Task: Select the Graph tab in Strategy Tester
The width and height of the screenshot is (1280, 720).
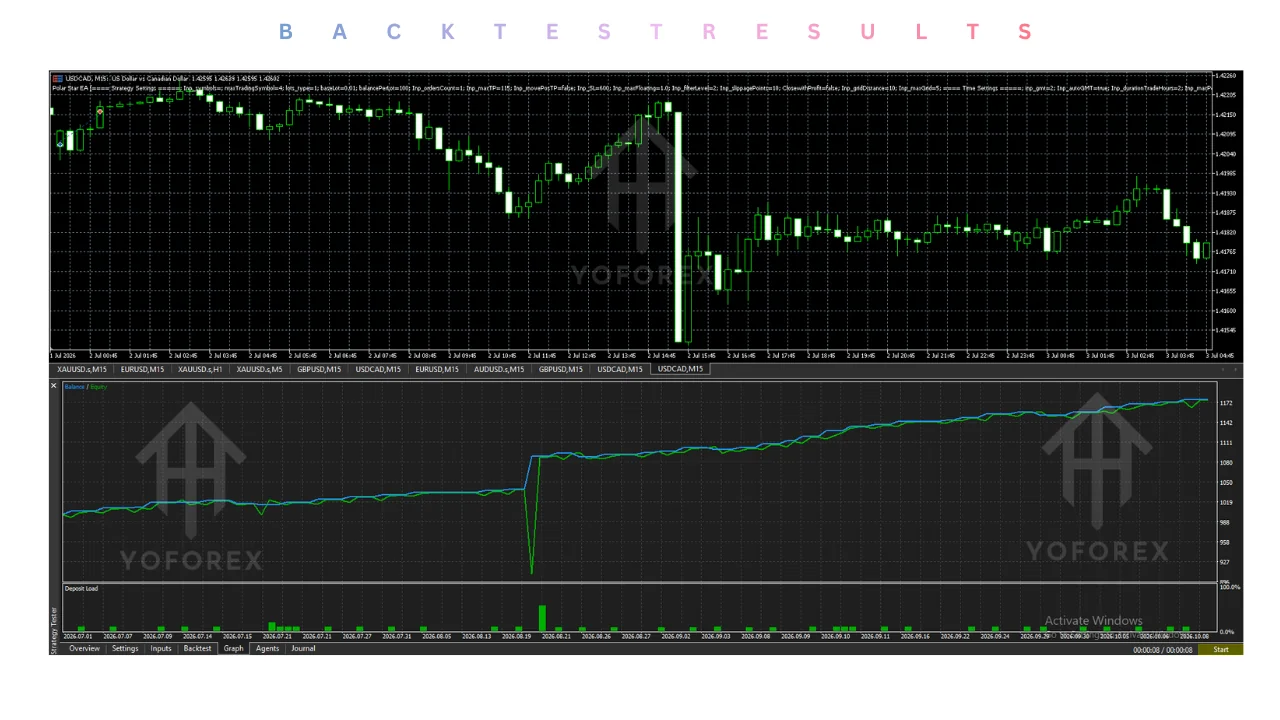Action: (233, 649)
